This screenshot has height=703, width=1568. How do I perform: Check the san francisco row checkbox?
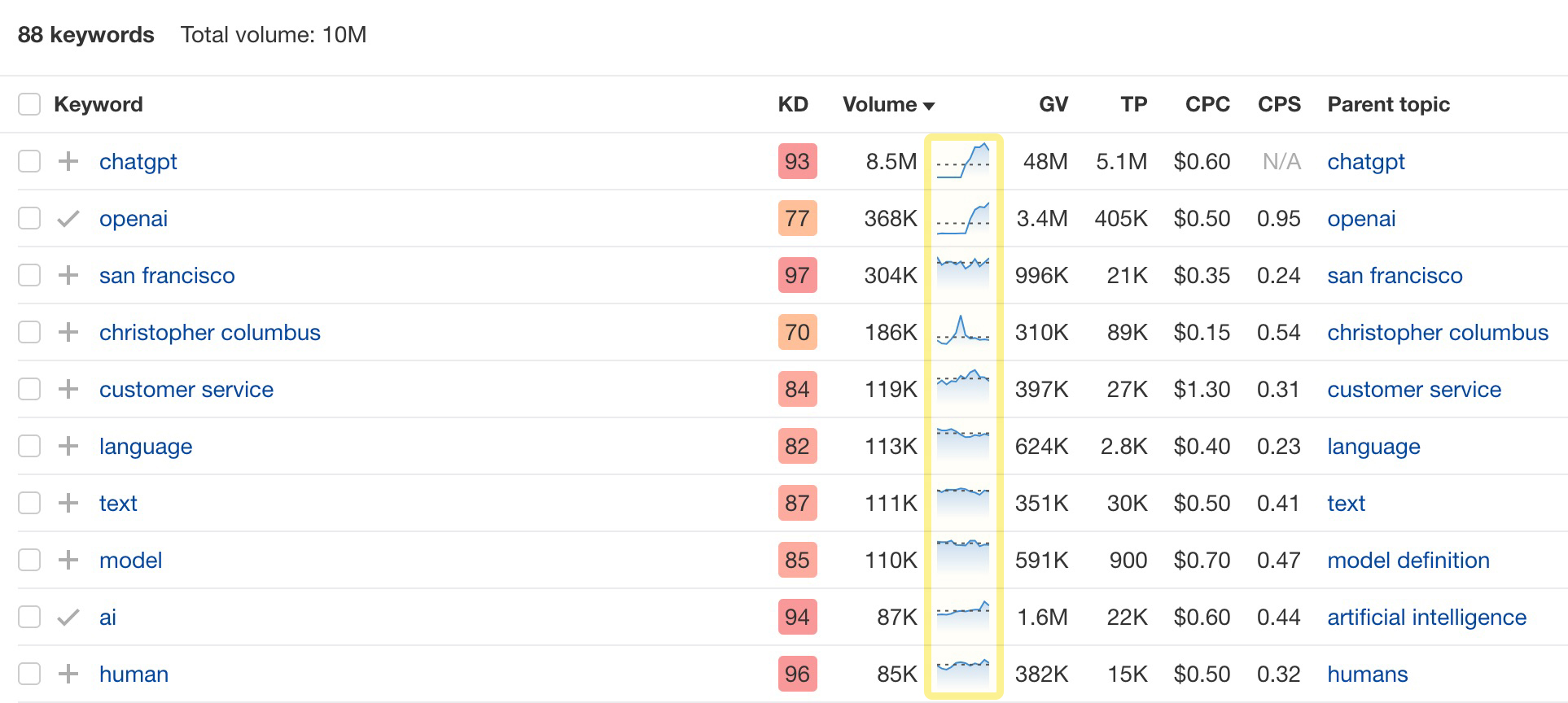(x=29, y=275)
